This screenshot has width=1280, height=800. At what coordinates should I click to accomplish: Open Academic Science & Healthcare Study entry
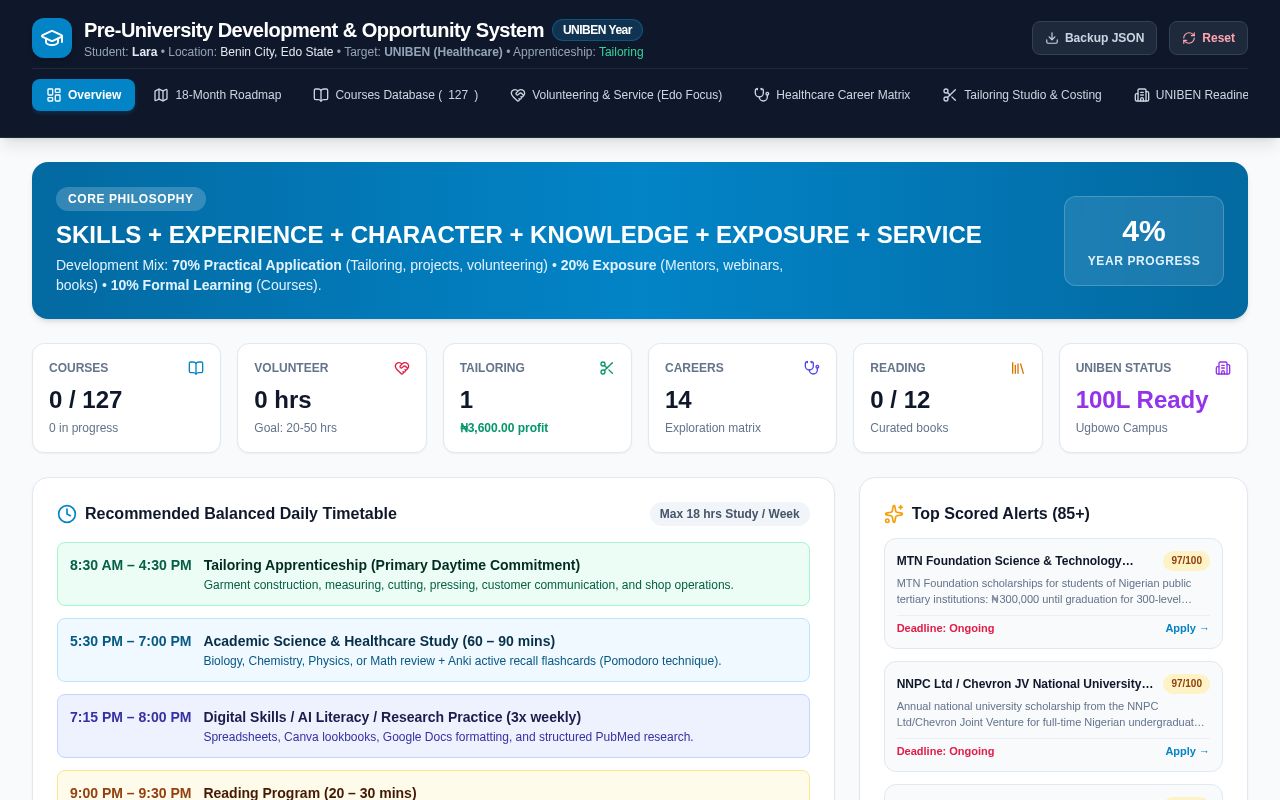point(433,650)
